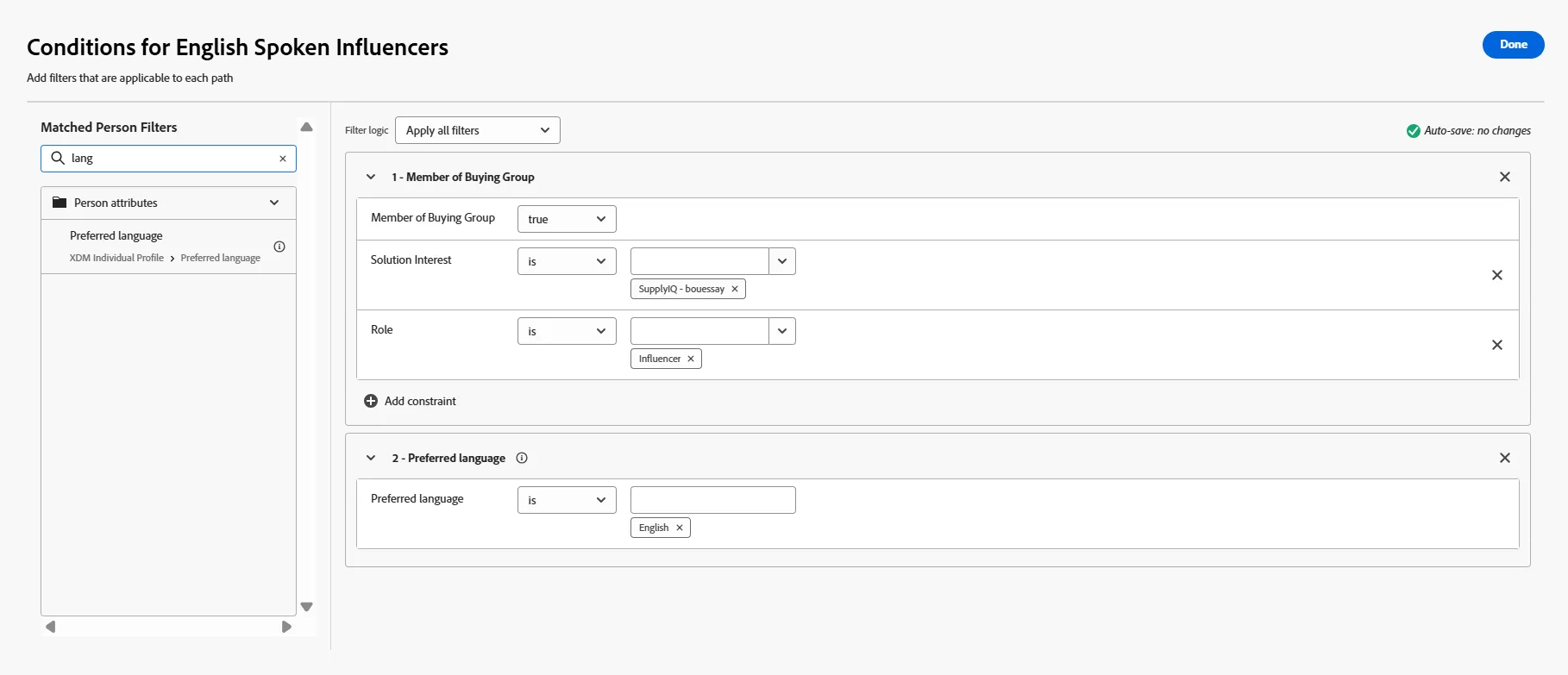Remove the Member of Buying Group filter

1505,177
